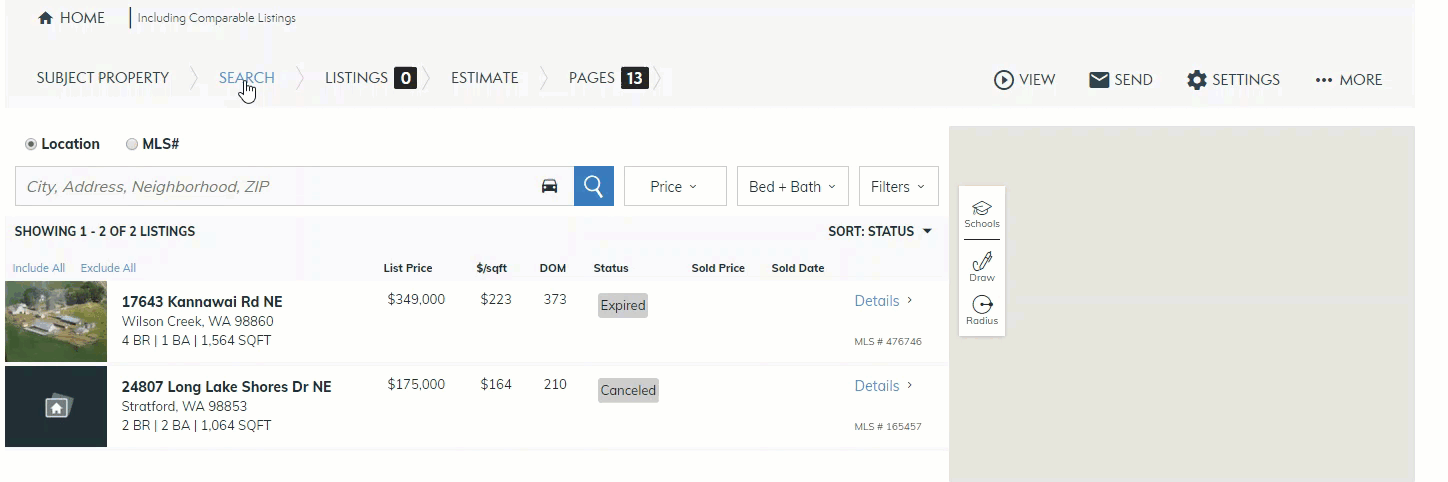Click the Home house icon
This screenshot has height=482, width=1448.
click(45, 19)
